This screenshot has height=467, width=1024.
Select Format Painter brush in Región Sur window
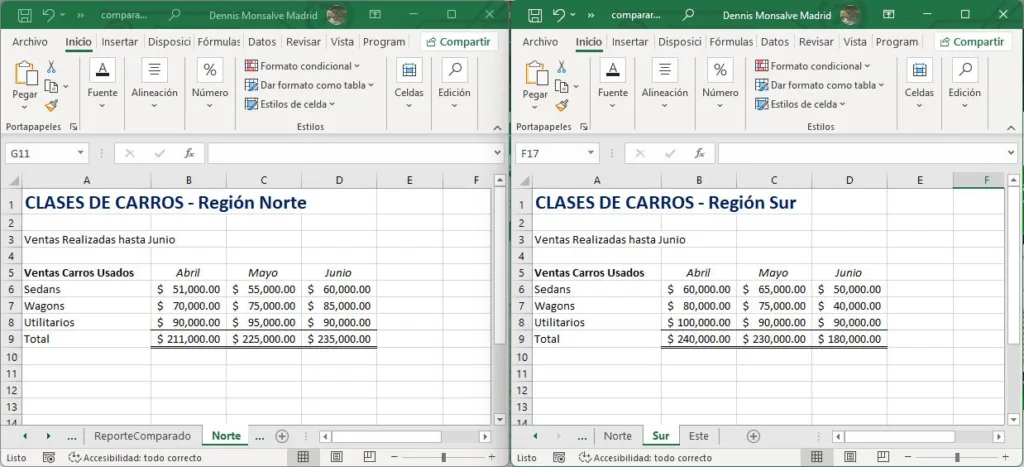click(562, 105)
